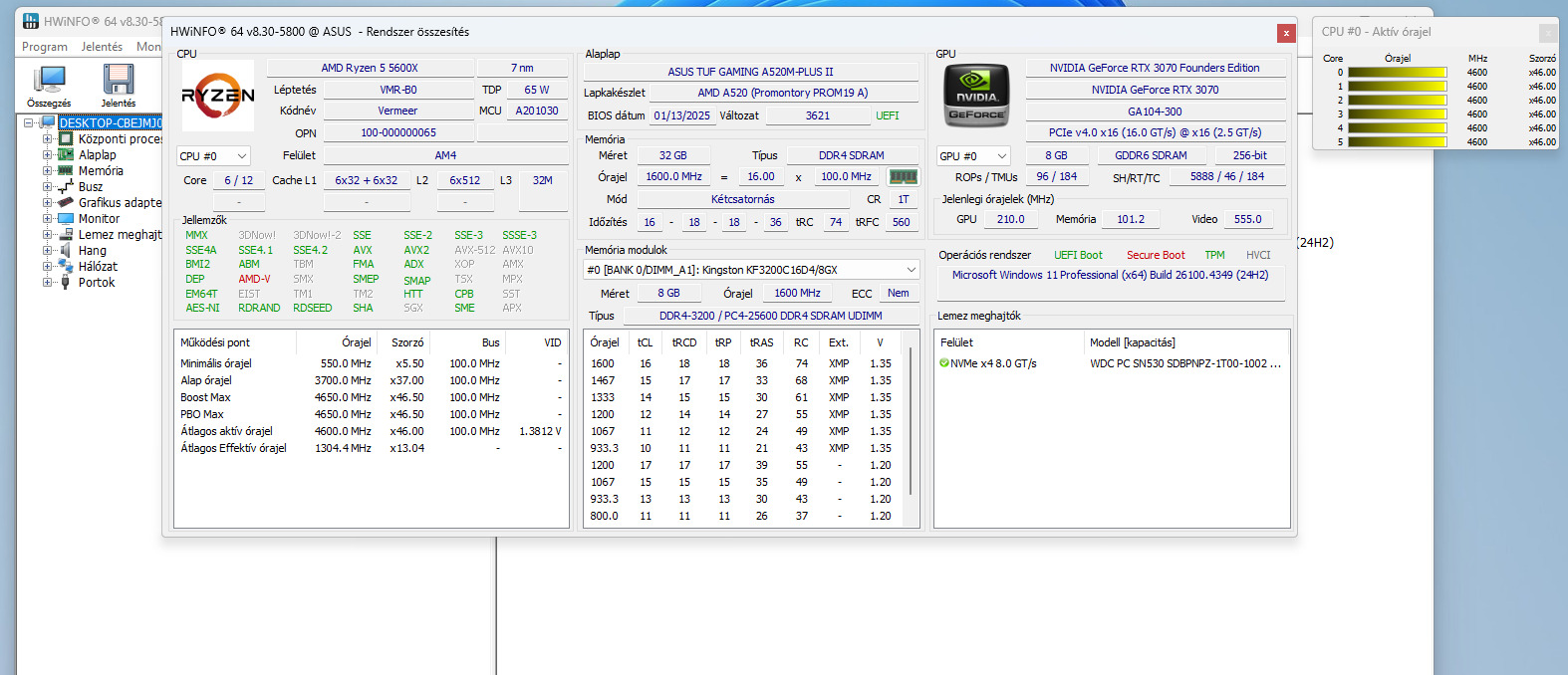Click the Busz icon in the tree

66,187
